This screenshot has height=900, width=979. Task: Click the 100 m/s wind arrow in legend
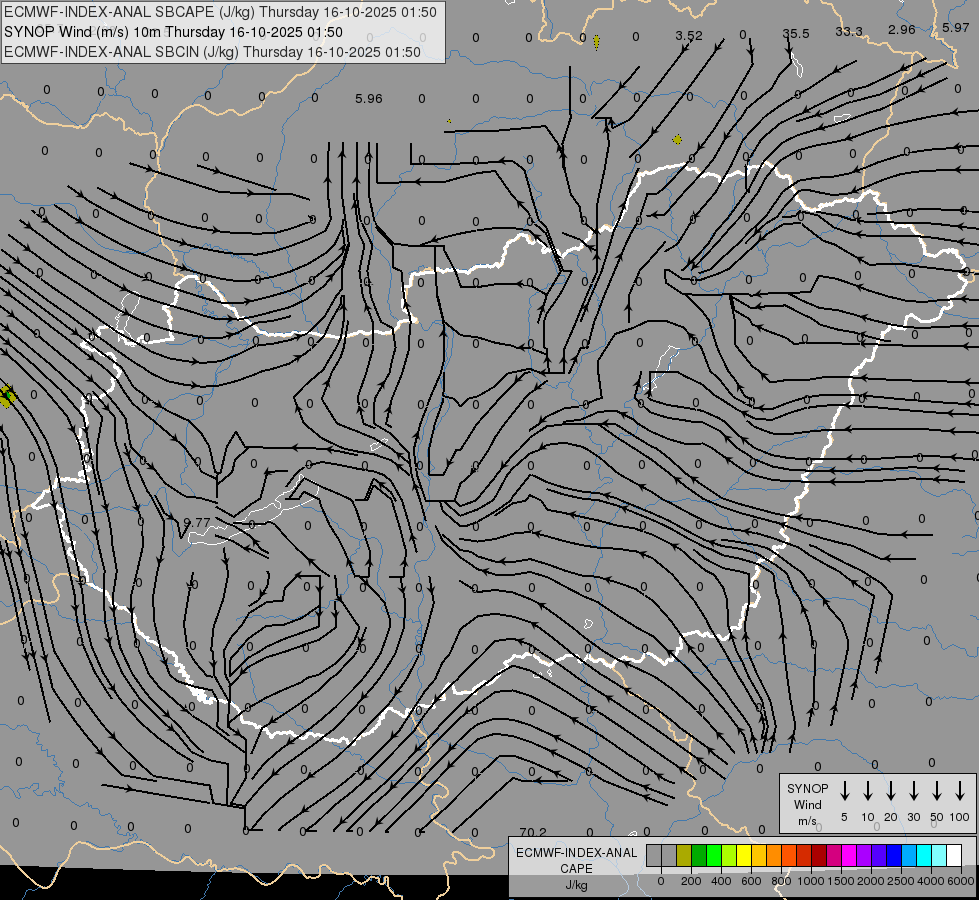(960, 791)
